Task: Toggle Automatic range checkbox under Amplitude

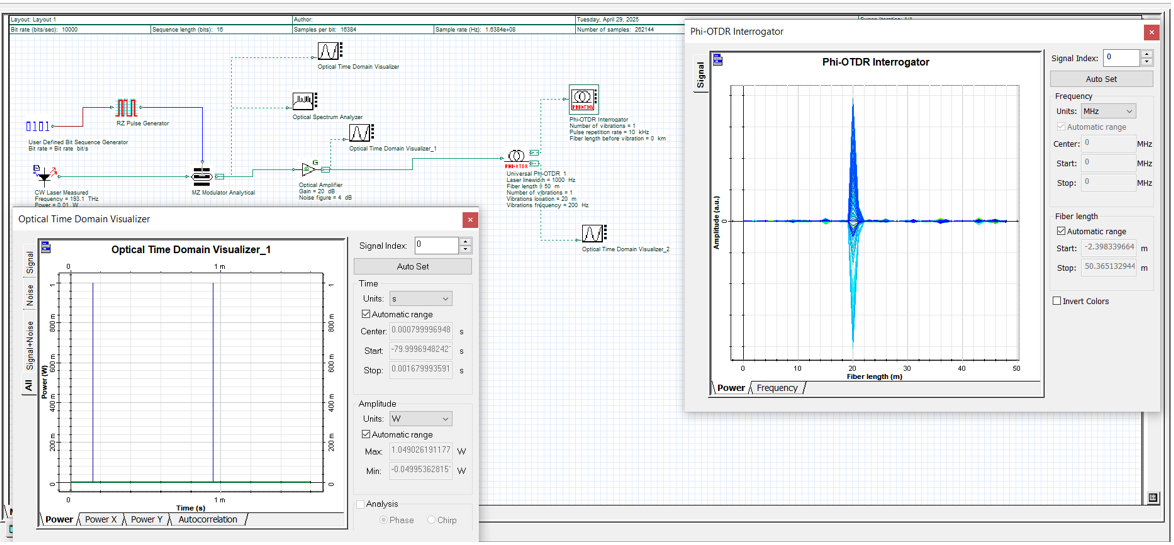Action: pyautogui.click(x=366, y=435)
